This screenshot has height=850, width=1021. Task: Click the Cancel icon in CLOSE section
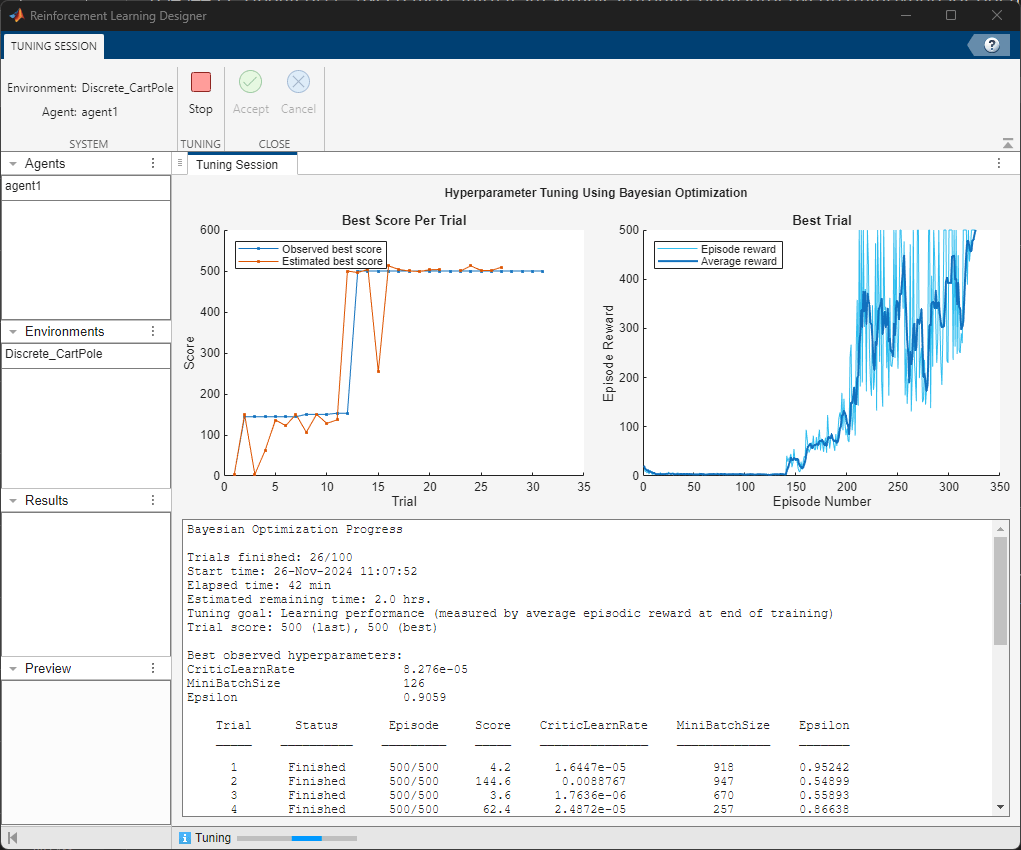coord(298,81)
